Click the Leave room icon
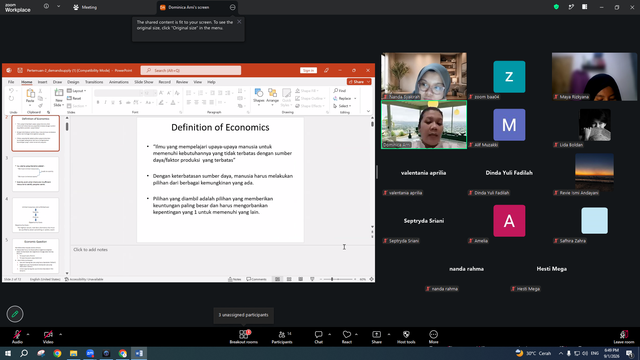640x360 pixels. coord(624,334)
